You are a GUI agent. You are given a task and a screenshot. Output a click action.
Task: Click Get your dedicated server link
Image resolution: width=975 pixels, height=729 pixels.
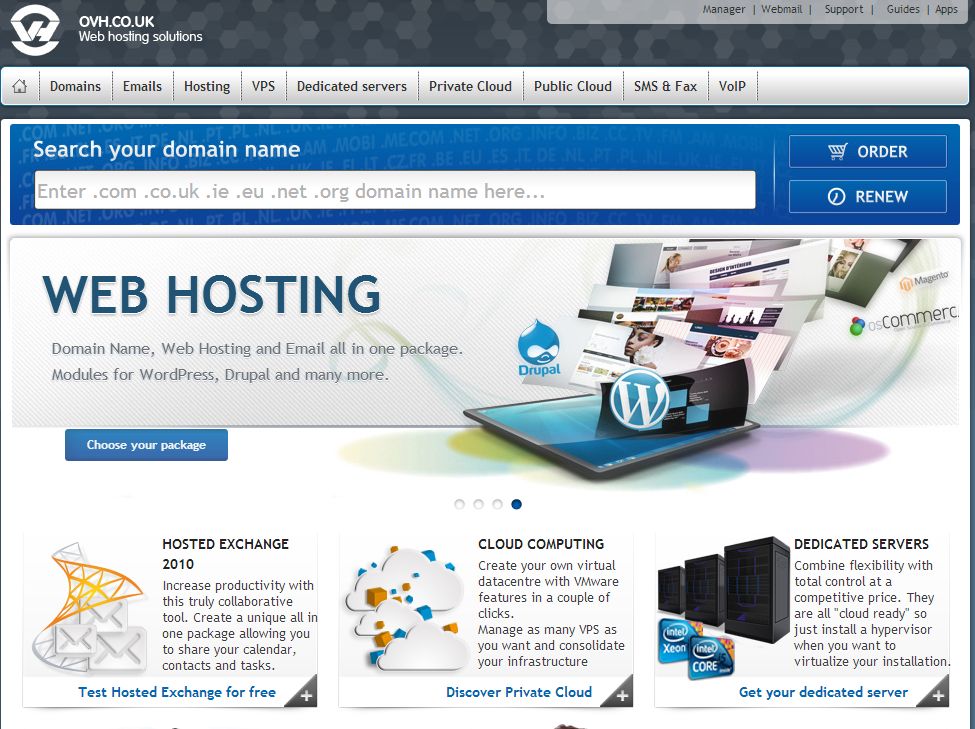coord(823,692)
